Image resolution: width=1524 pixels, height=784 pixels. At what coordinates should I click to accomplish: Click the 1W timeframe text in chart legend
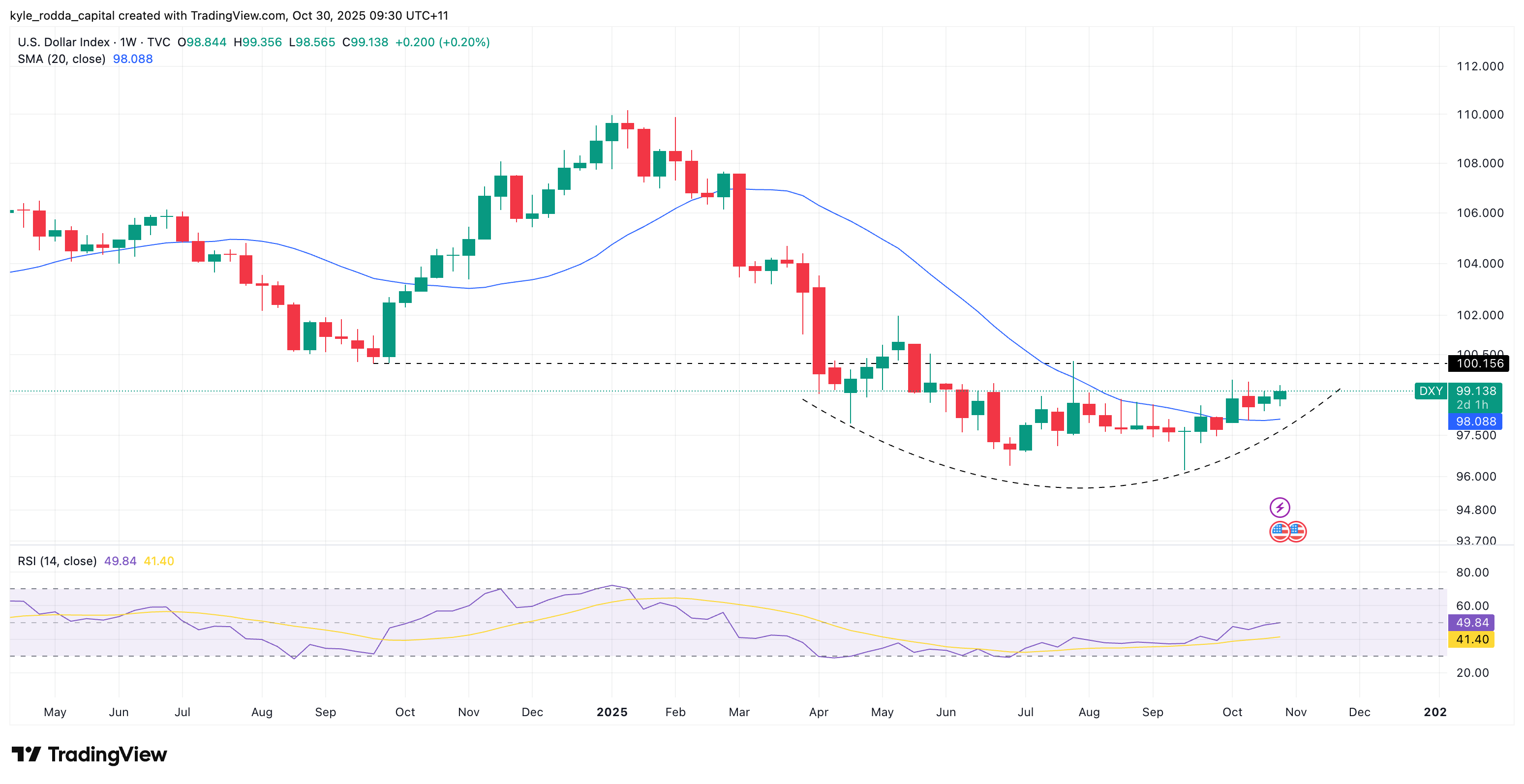(x=128, y=42)
